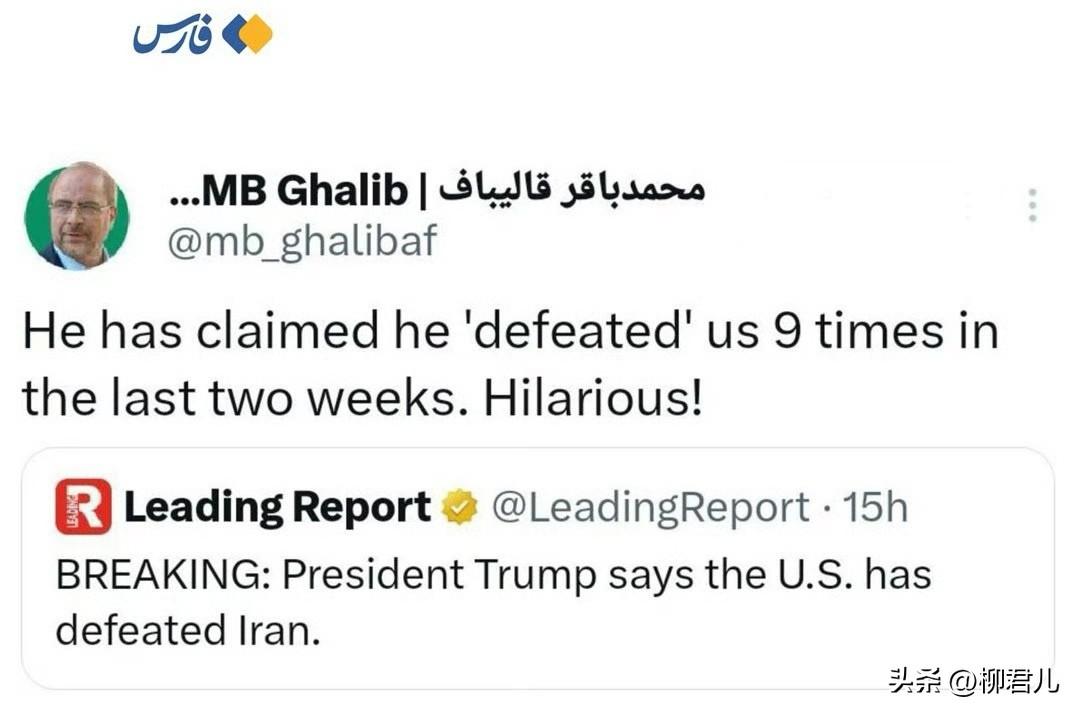The width and height of the screenshot is (1080, 715).
Task: Click the "BREAKING: President Trump" quoted line
Action: click(493, 575)
